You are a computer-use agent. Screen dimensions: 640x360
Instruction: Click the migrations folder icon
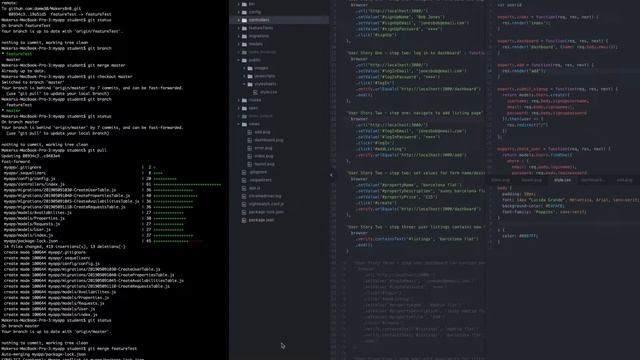click(x=244, y=36)
